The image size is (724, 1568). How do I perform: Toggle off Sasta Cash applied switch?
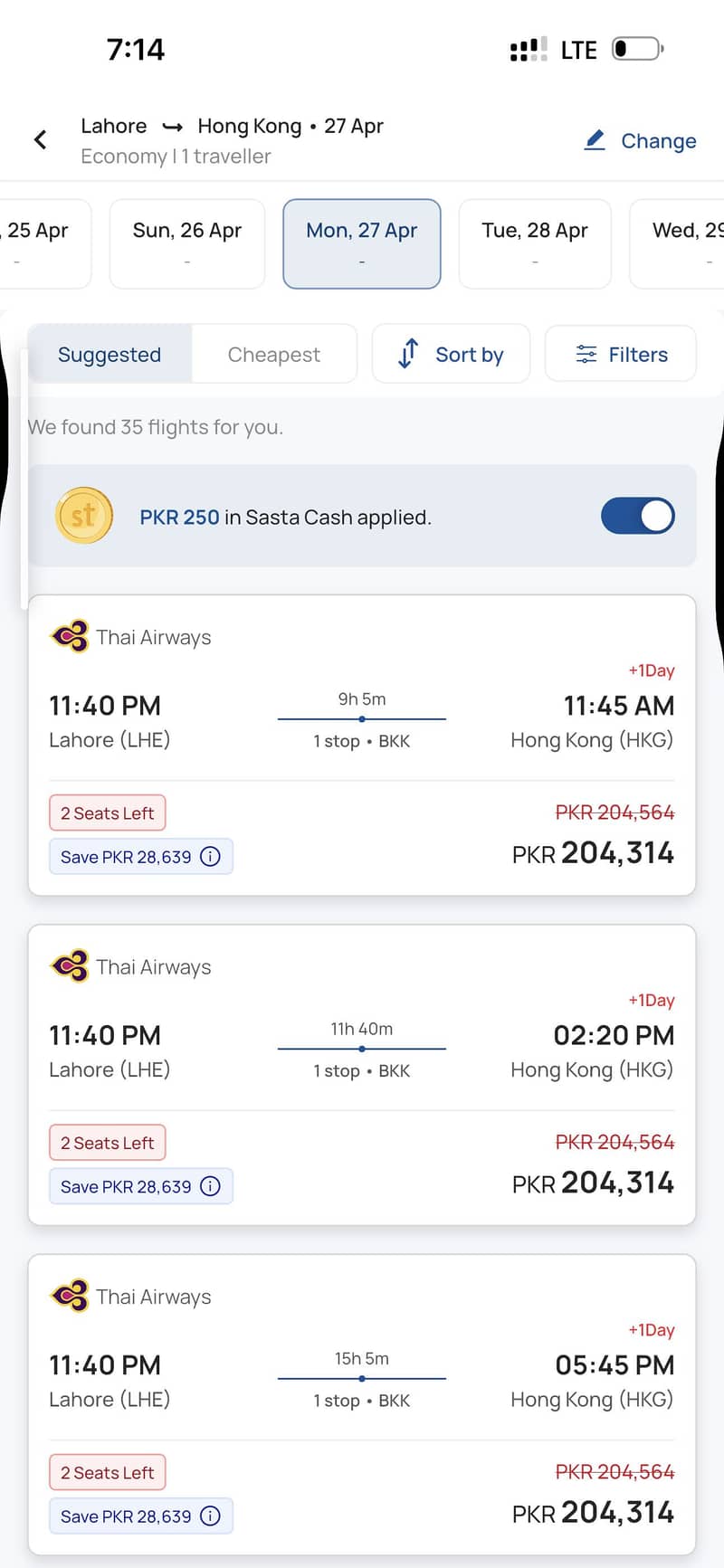[638, 516]
